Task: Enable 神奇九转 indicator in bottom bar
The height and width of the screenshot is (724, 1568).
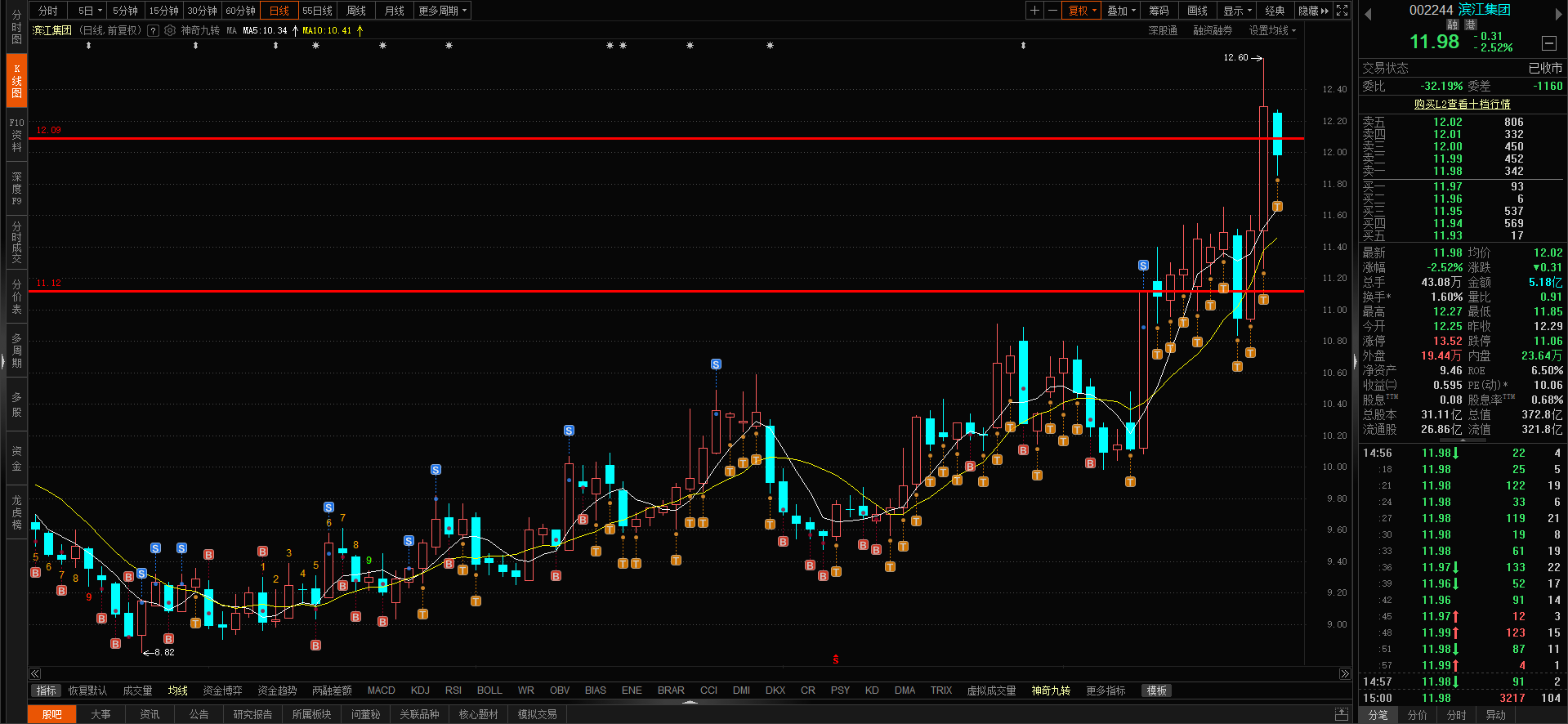Action: click(x=1051, y=690)
